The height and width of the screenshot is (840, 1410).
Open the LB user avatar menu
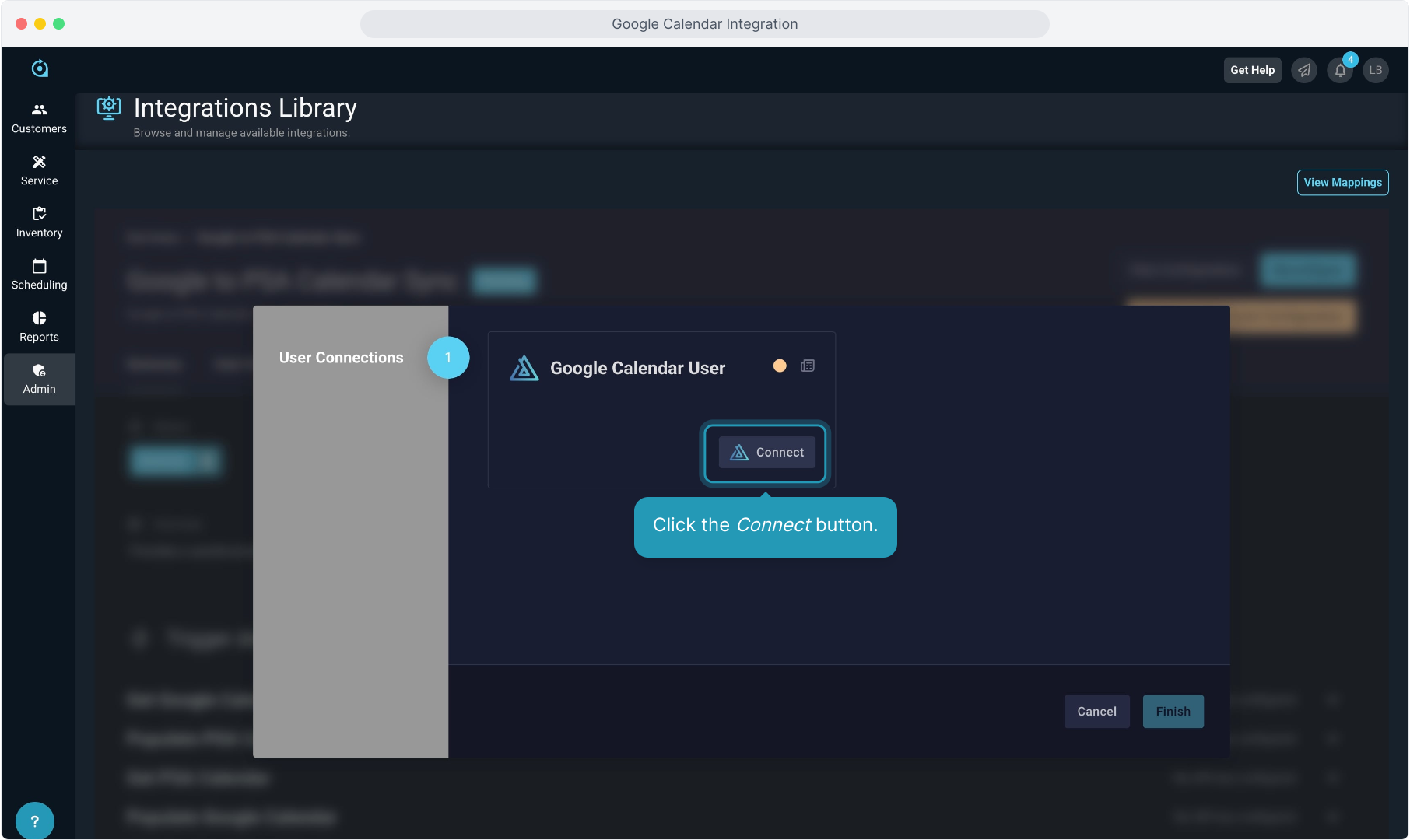click(x=1376, y=70)
